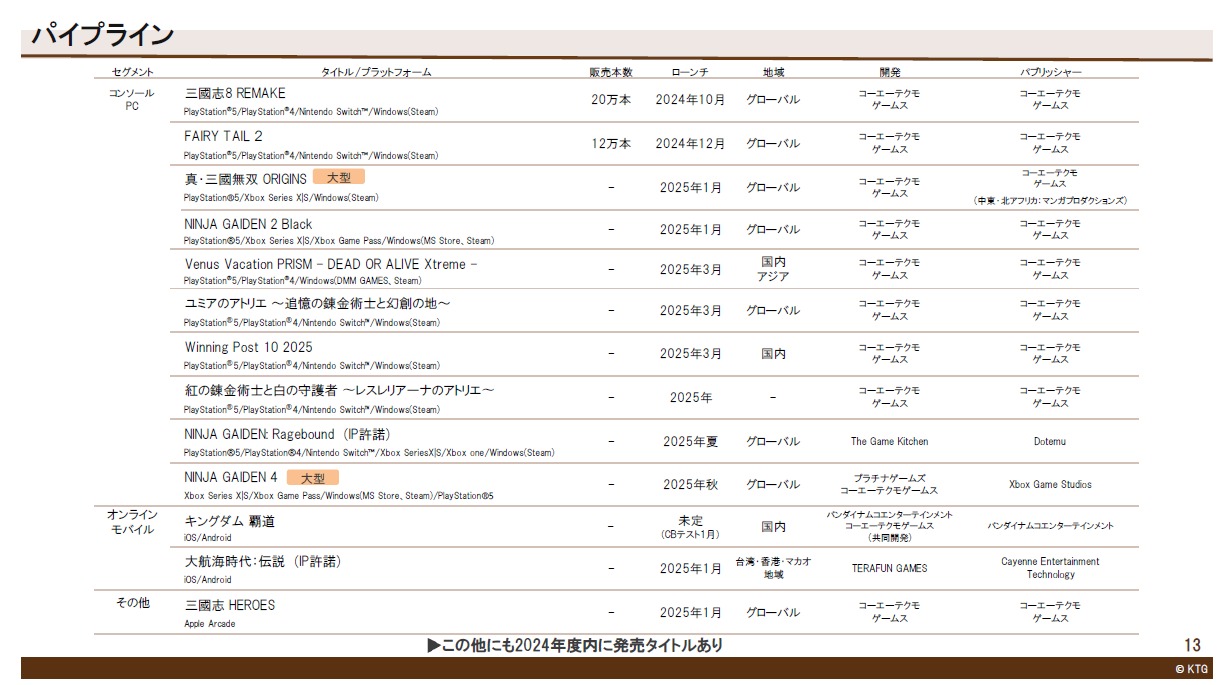Click the page number 13
The image size is (1221, 685).
[x=1192, y=646]
